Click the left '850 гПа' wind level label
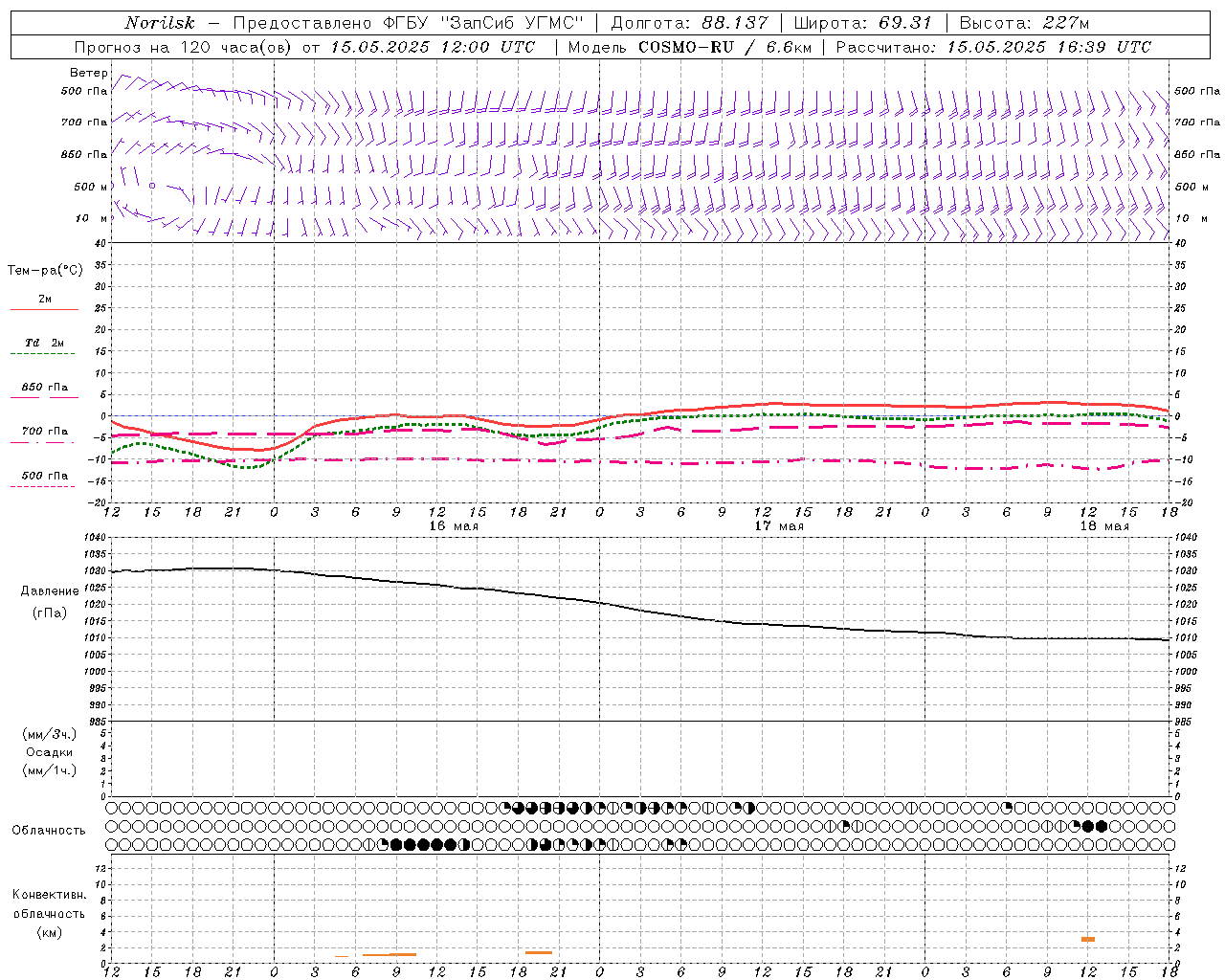The height and width of the screenshot is (980, 1225). tap(84, 154)
